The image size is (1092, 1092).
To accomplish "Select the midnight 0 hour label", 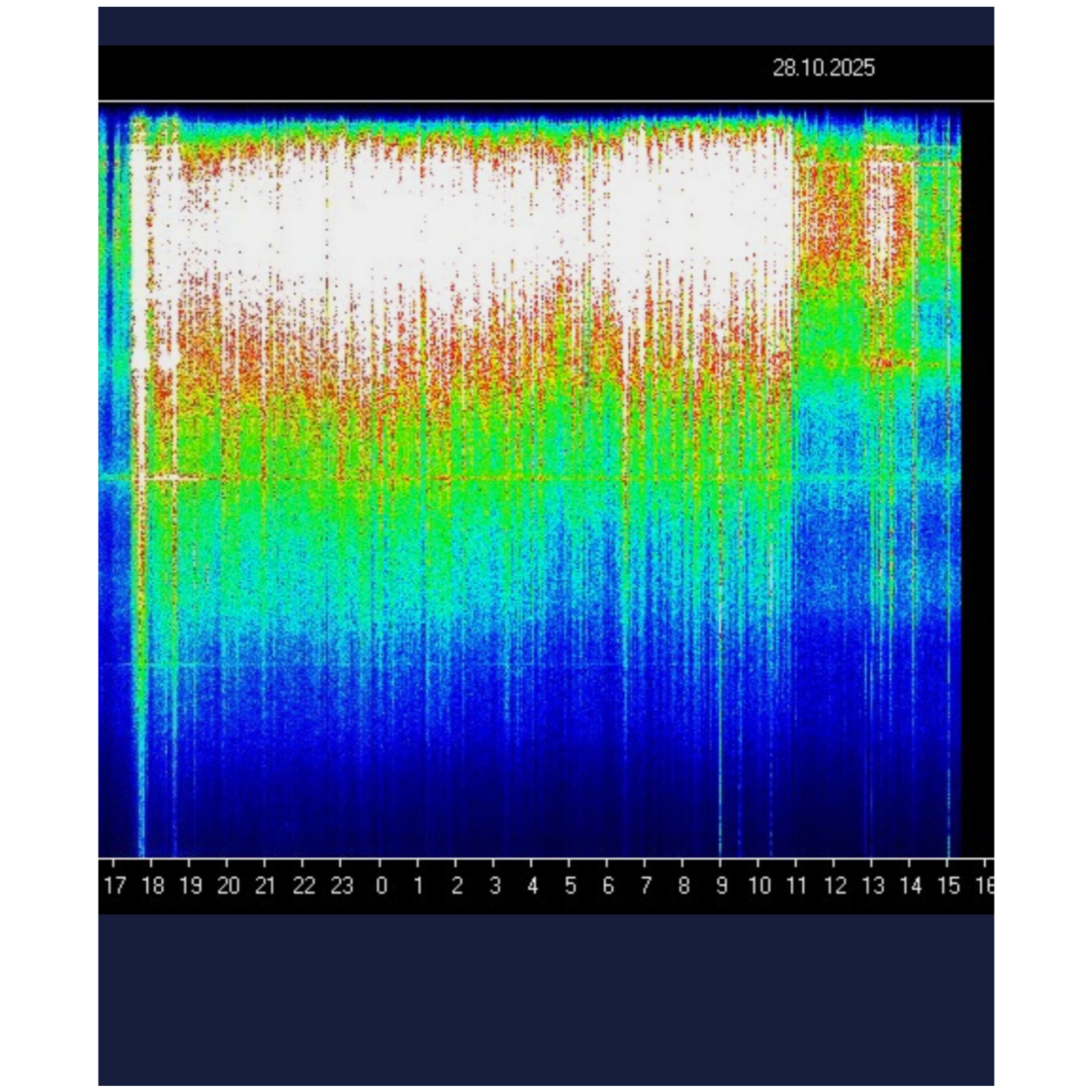I will point(382,886).
